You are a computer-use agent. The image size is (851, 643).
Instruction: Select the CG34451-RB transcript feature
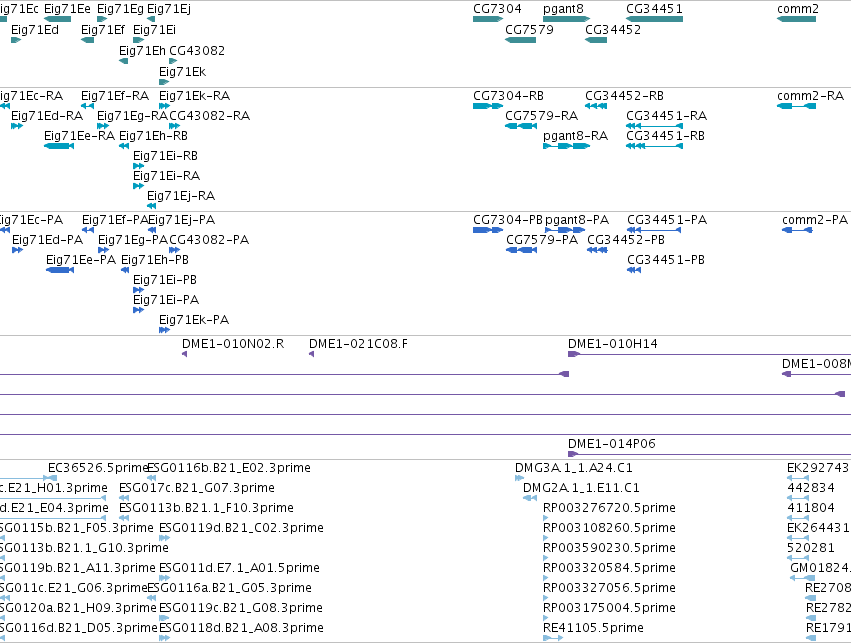click(x=655, y=146)
